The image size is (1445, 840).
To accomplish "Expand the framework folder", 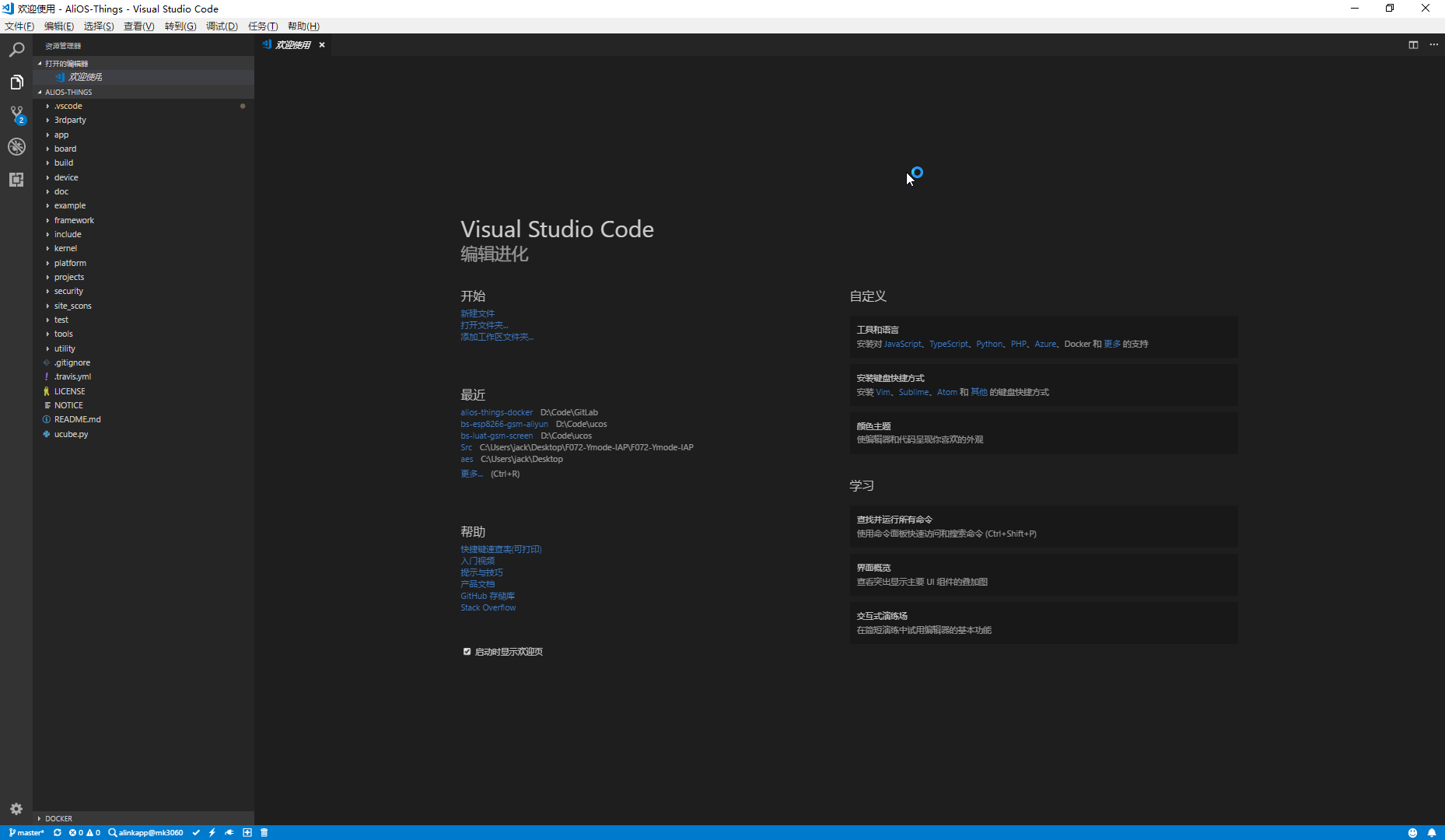I will point(143,220).
